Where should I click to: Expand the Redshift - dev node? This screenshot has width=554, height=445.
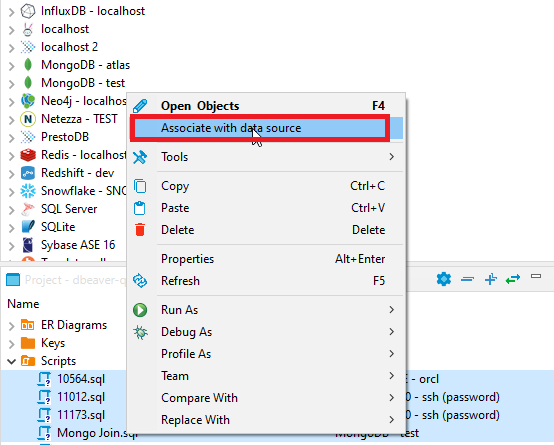tap(12, 174)
